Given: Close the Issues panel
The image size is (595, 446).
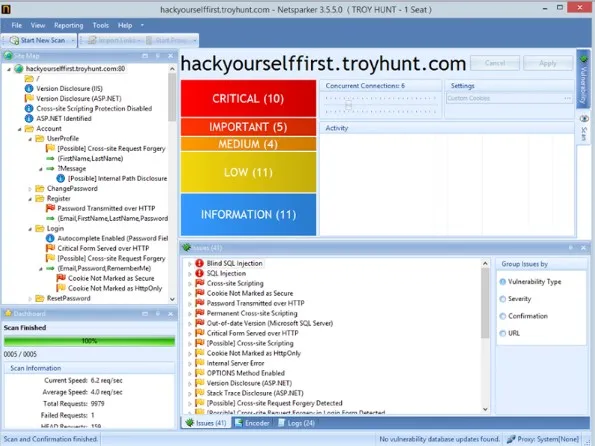Looking at the screenshot, I should tap(583, 248).
